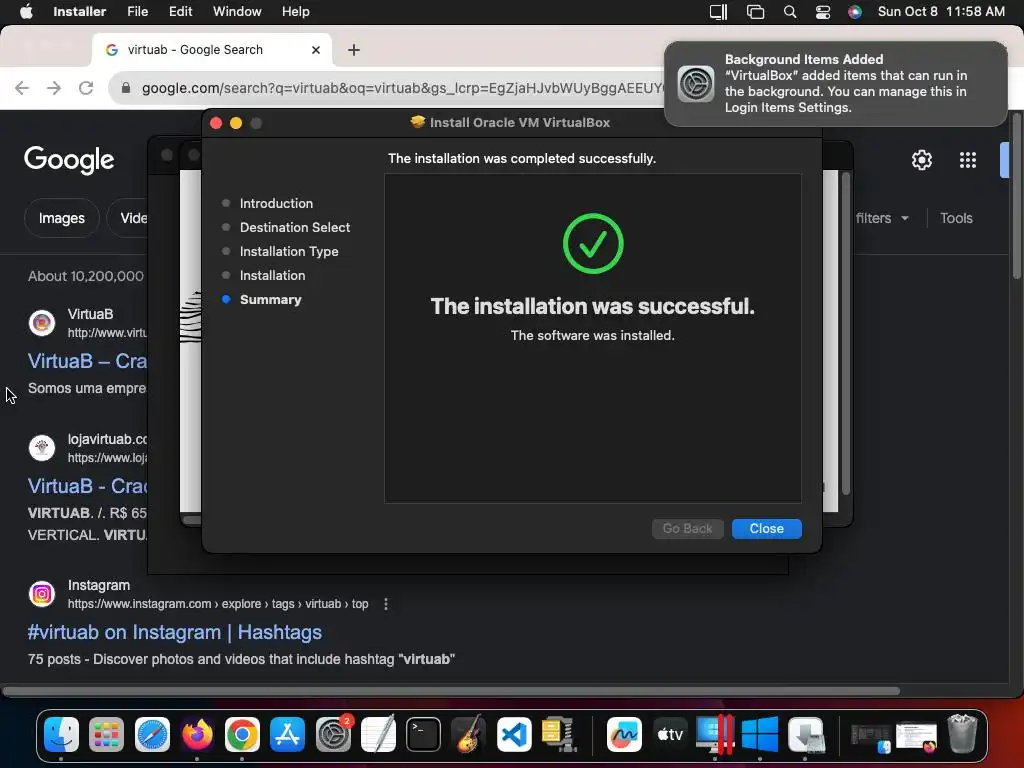The image size is (1024, 768).
Task: Open the Trash in the dock
Action: pos(962,735)
